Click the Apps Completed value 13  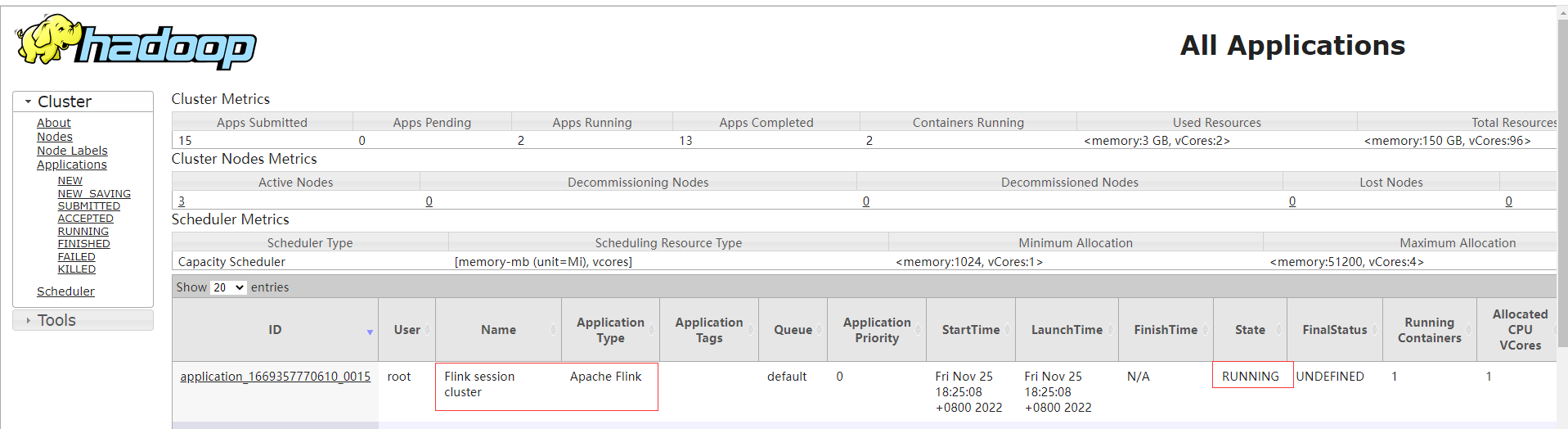point(685,141)
